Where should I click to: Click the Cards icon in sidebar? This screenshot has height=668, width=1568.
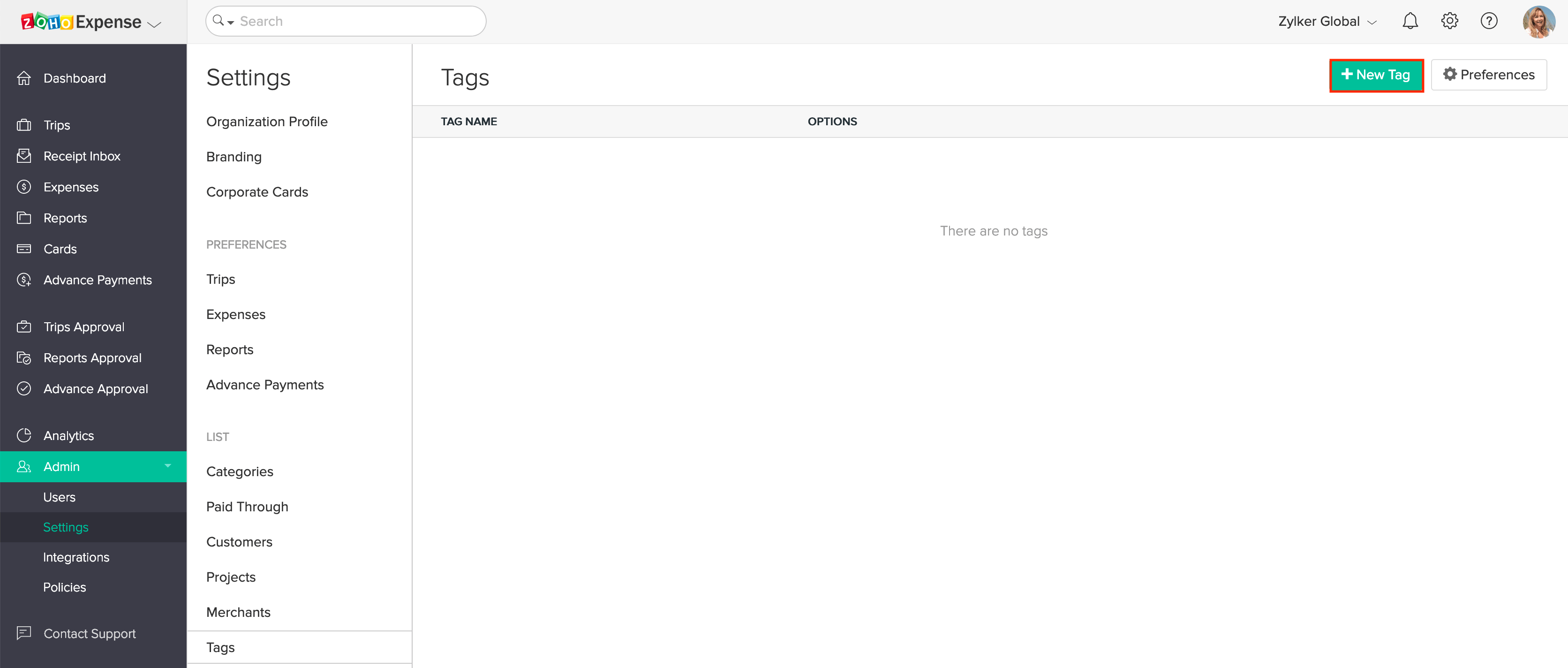tap(24, 249)
